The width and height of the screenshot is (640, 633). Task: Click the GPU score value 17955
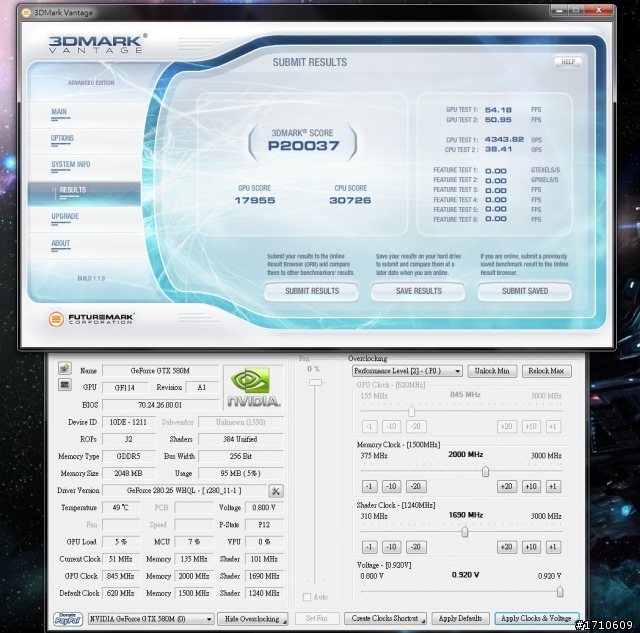pos(255,200)
